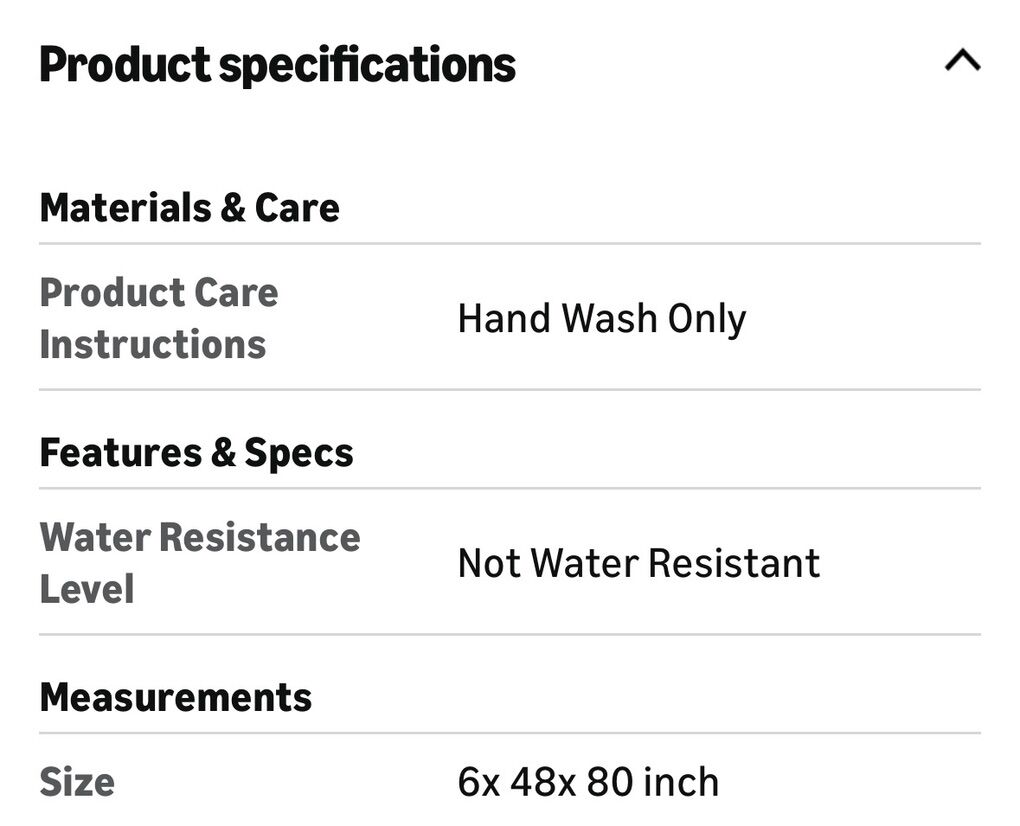Image resolution: width=1020 pixels, height=826 pixels.
Task: Collapse the Product specifications section chevron
Action: click(x=962, y=62)
